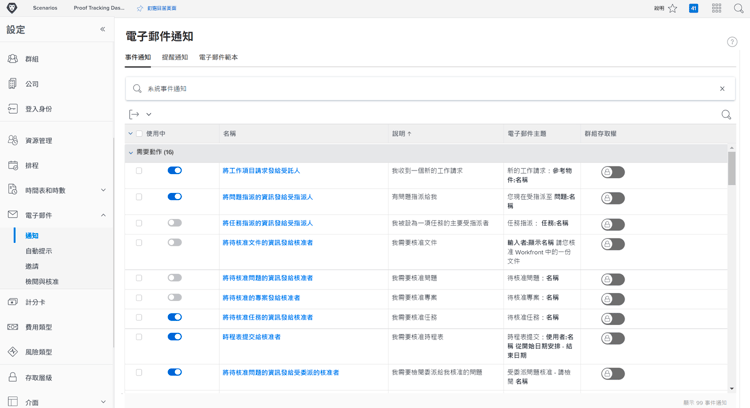The image size is (750, 408).
Task: Toggle off 時程表提交給核准者 notification
Action: click(175, 337)
